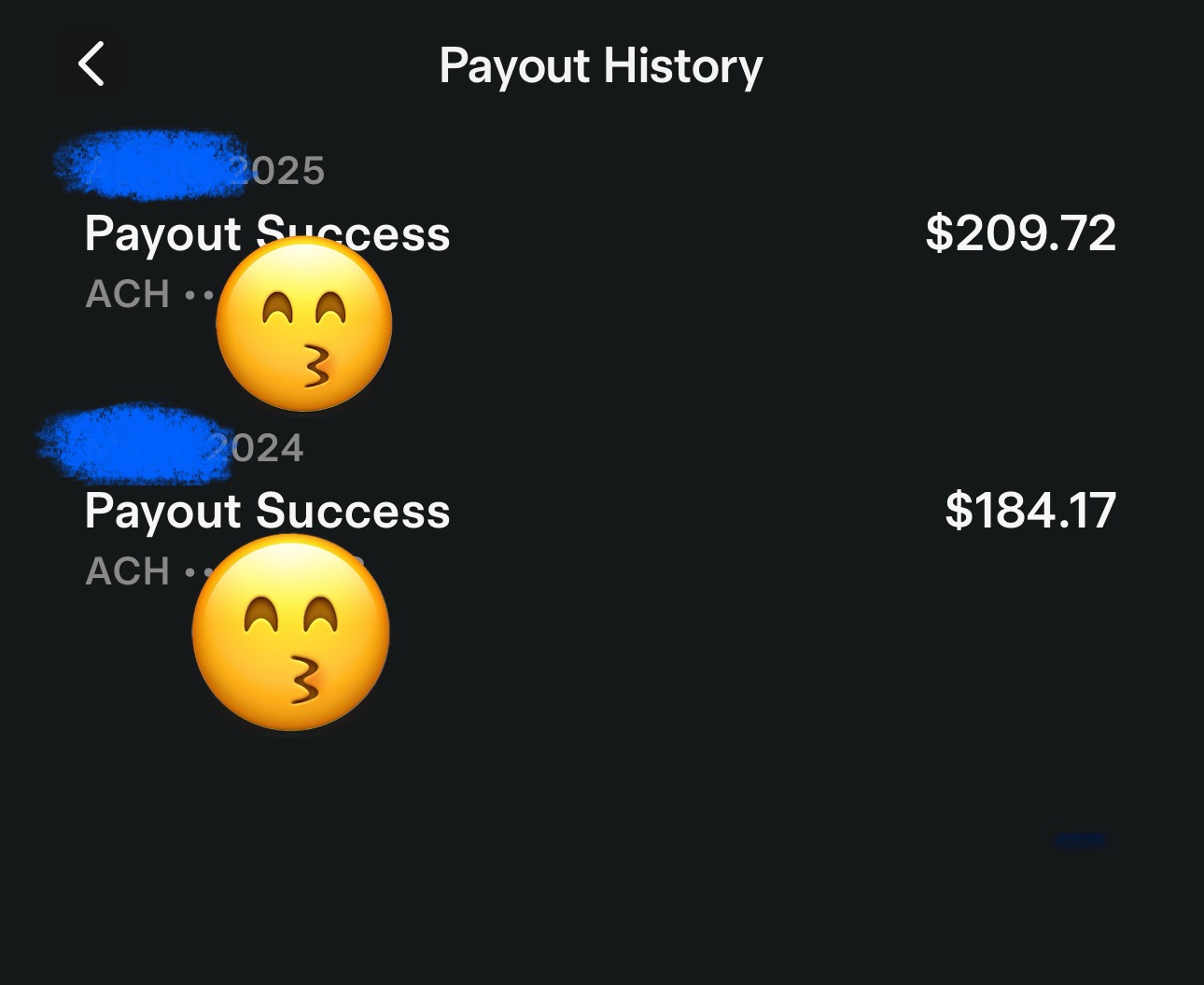Click the $209.72 payout amount
This screenshot has height=985, width=1204.
point(1021,232)
